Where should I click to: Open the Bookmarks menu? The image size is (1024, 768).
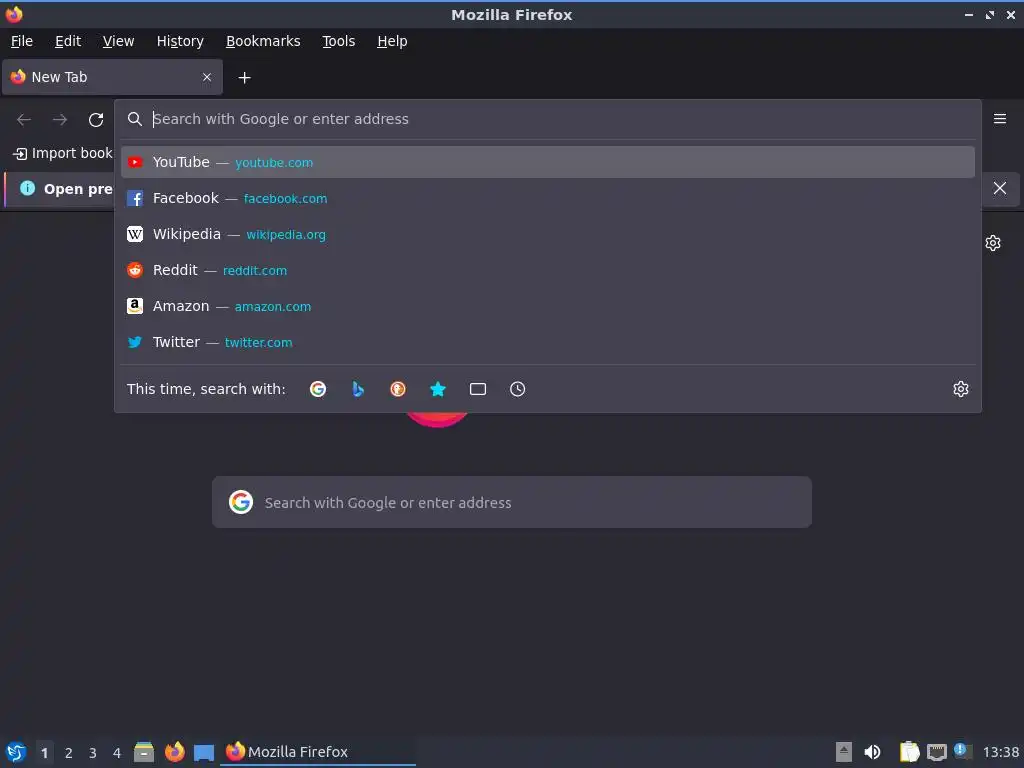coord(263,41)
